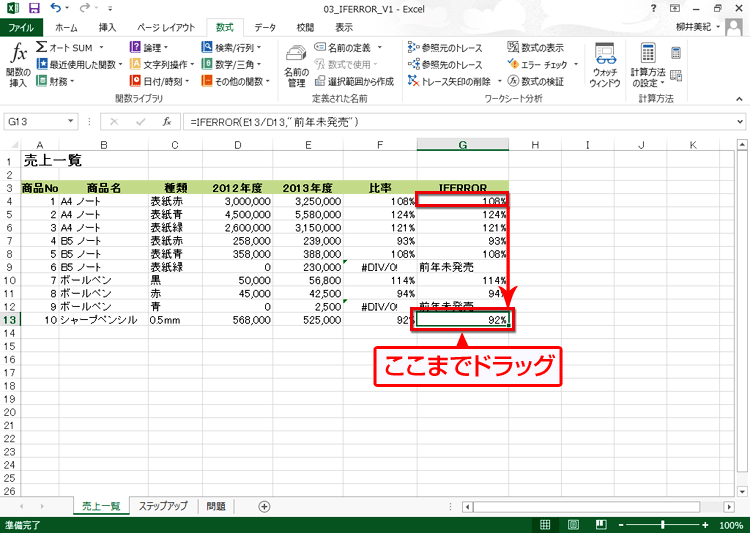
Task: Switch to Normal view in status bar
Action: [x=545, y=524]
